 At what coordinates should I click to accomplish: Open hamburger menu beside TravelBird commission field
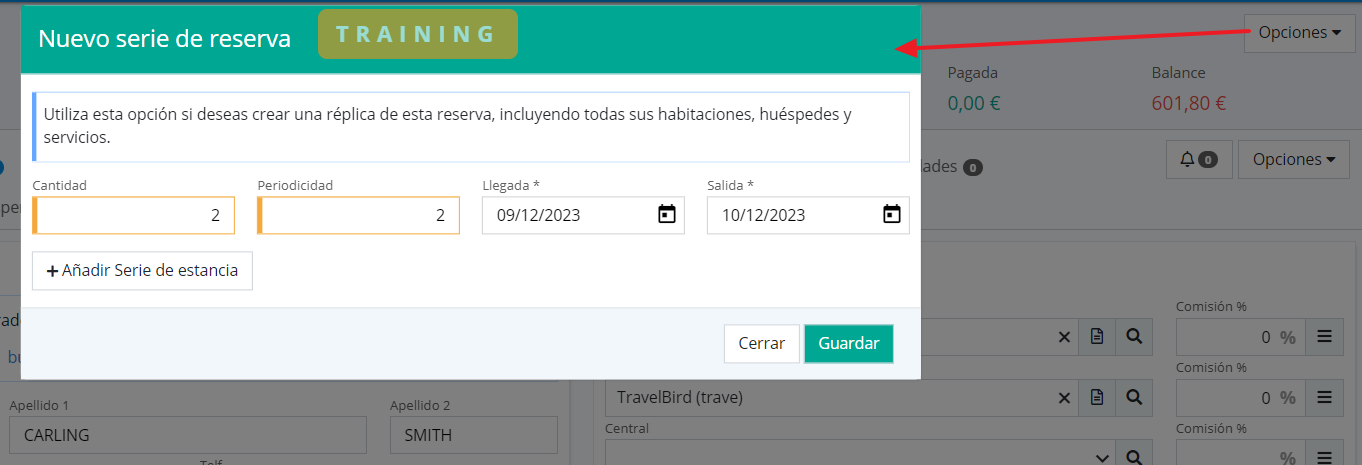pyautogui.click(x=1325, y=398)
